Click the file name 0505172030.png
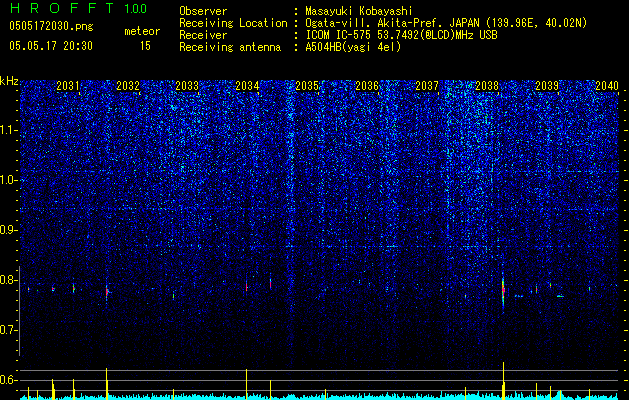Viewport: 629px width, 400px height. pyautogui.click(x=51, y=26)
